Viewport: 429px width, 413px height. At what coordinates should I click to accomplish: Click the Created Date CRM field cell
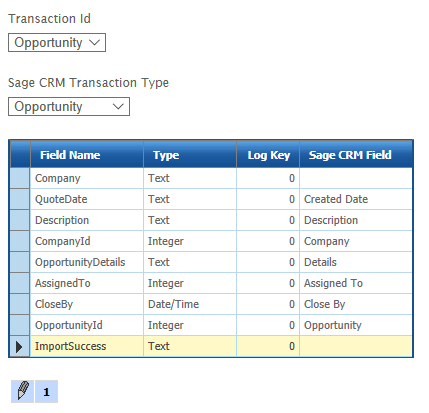356,199
